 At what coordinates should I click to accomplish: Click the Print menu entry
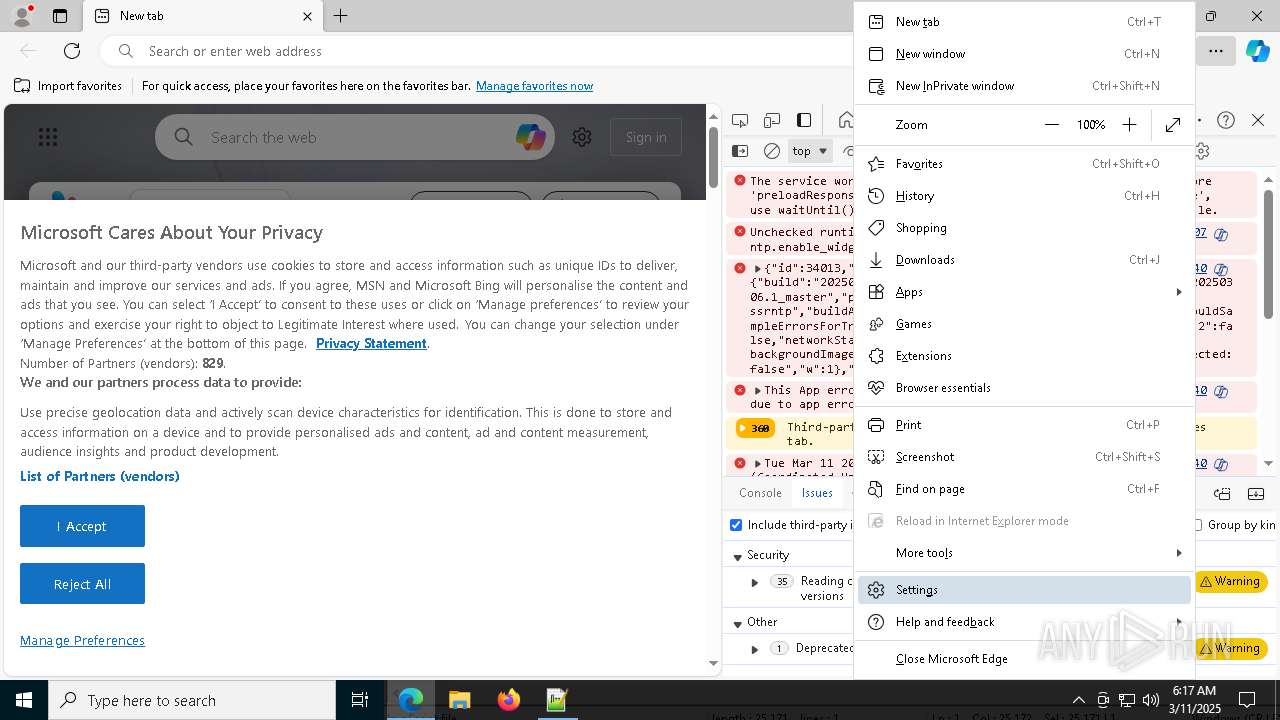pyautogui.click(x=1024, y=425)
